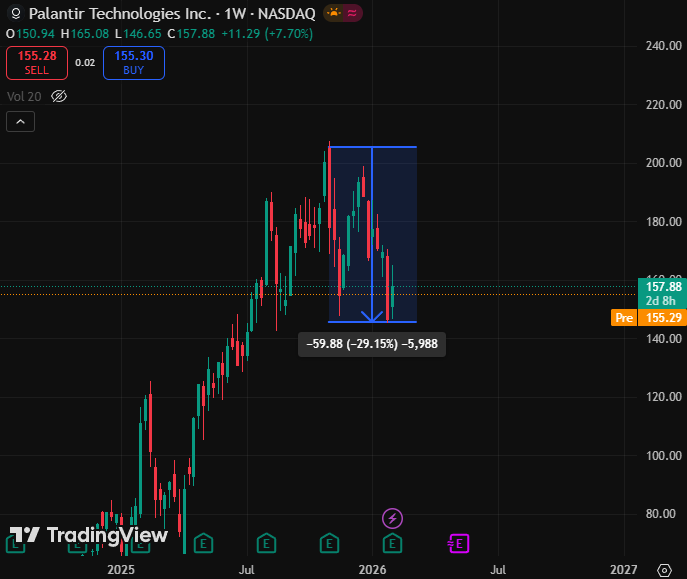Click the 240.00 price scale label
The image size is (687, 579).
[663, 46]
